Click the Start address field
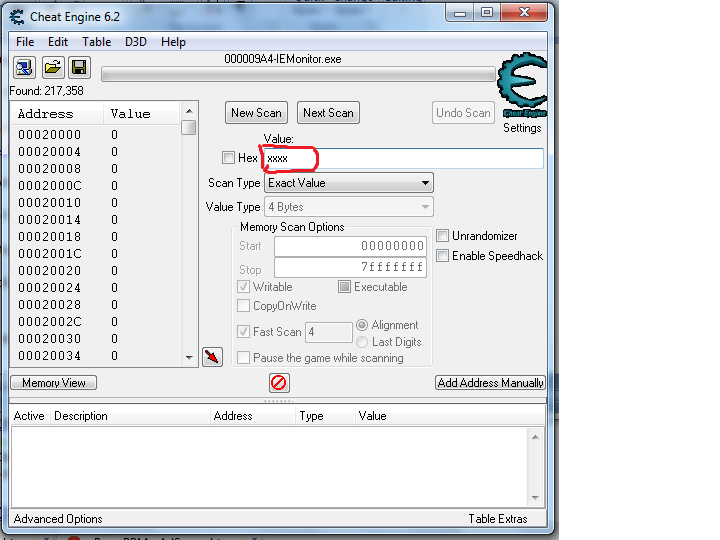 pos(350,246)
